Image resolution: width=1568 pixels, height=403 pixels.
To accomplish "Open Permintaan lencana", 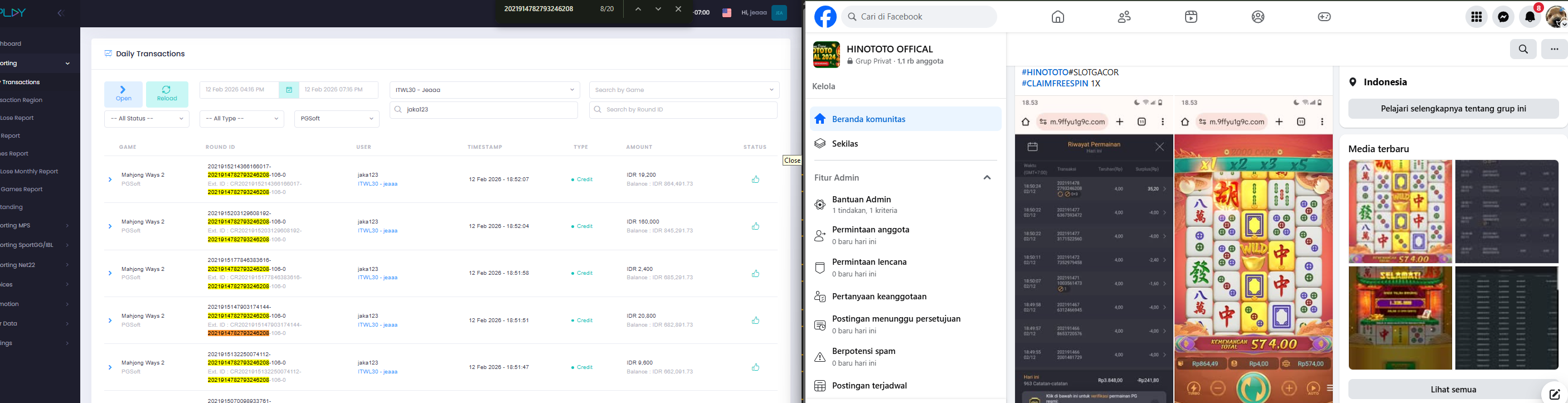I will [906, 267].
